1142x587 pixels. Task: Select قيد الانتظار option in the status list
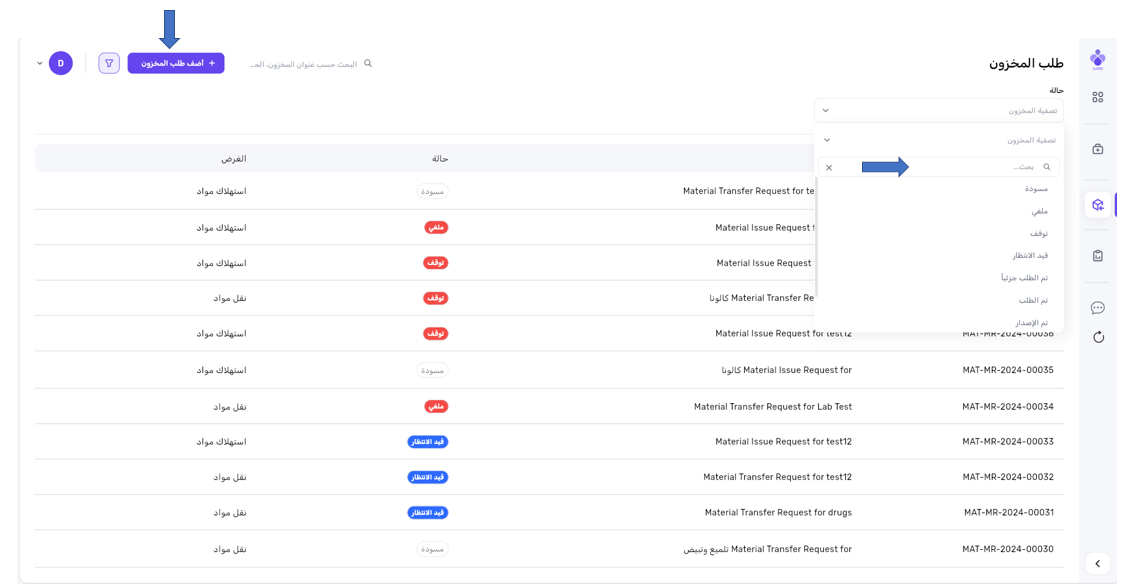(x=1029, y=256)
